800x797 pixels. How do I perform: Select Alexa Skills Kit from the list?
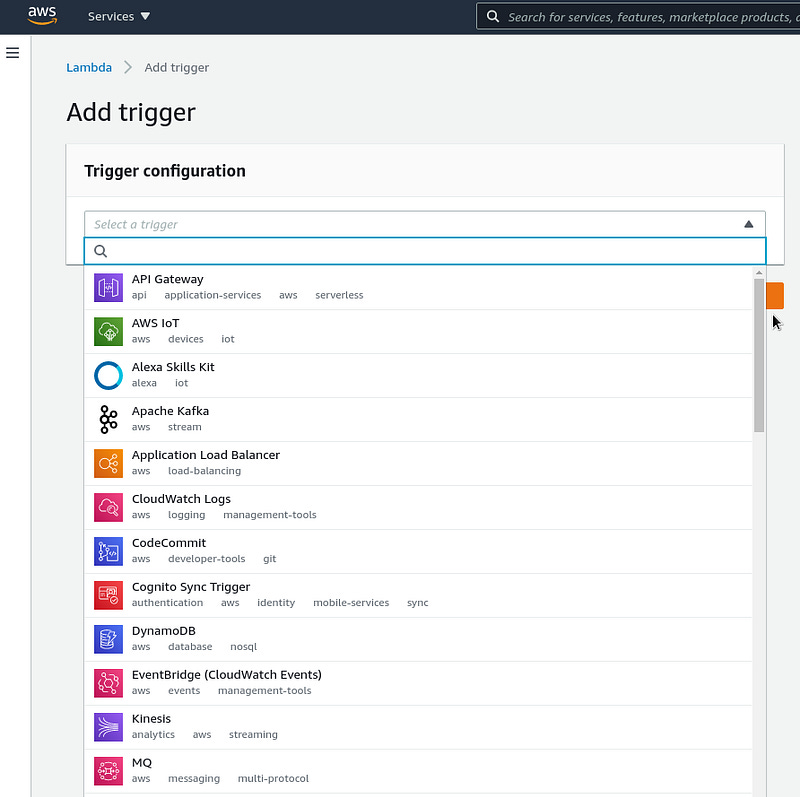[418, 375]
